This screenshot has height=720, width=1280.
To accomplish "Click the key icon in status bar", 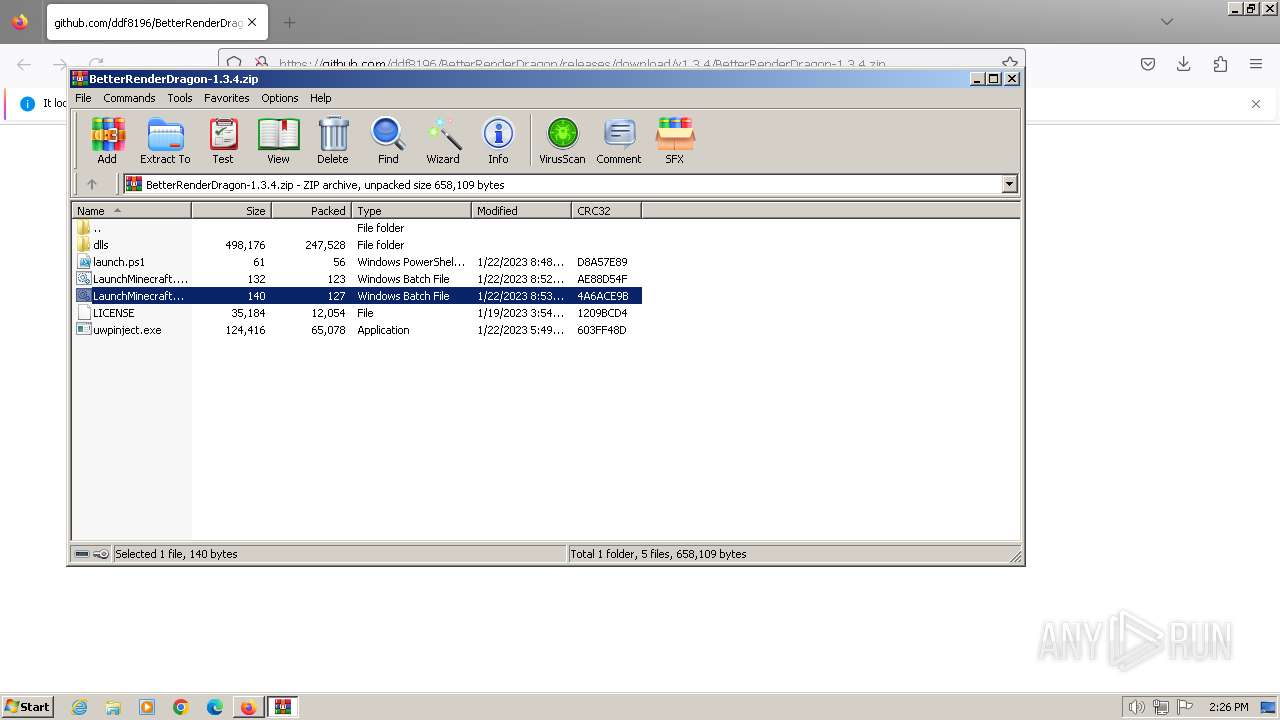I will click(x=101, y=554).
